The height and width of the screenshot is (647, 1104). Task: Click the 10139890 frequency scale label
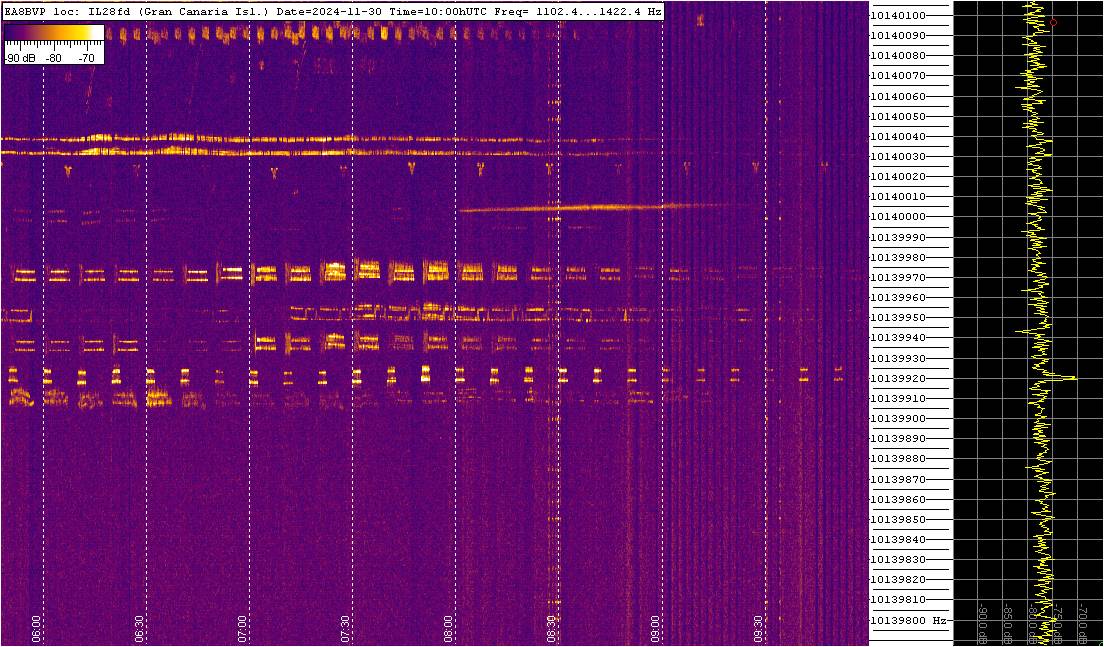point(898,439)
